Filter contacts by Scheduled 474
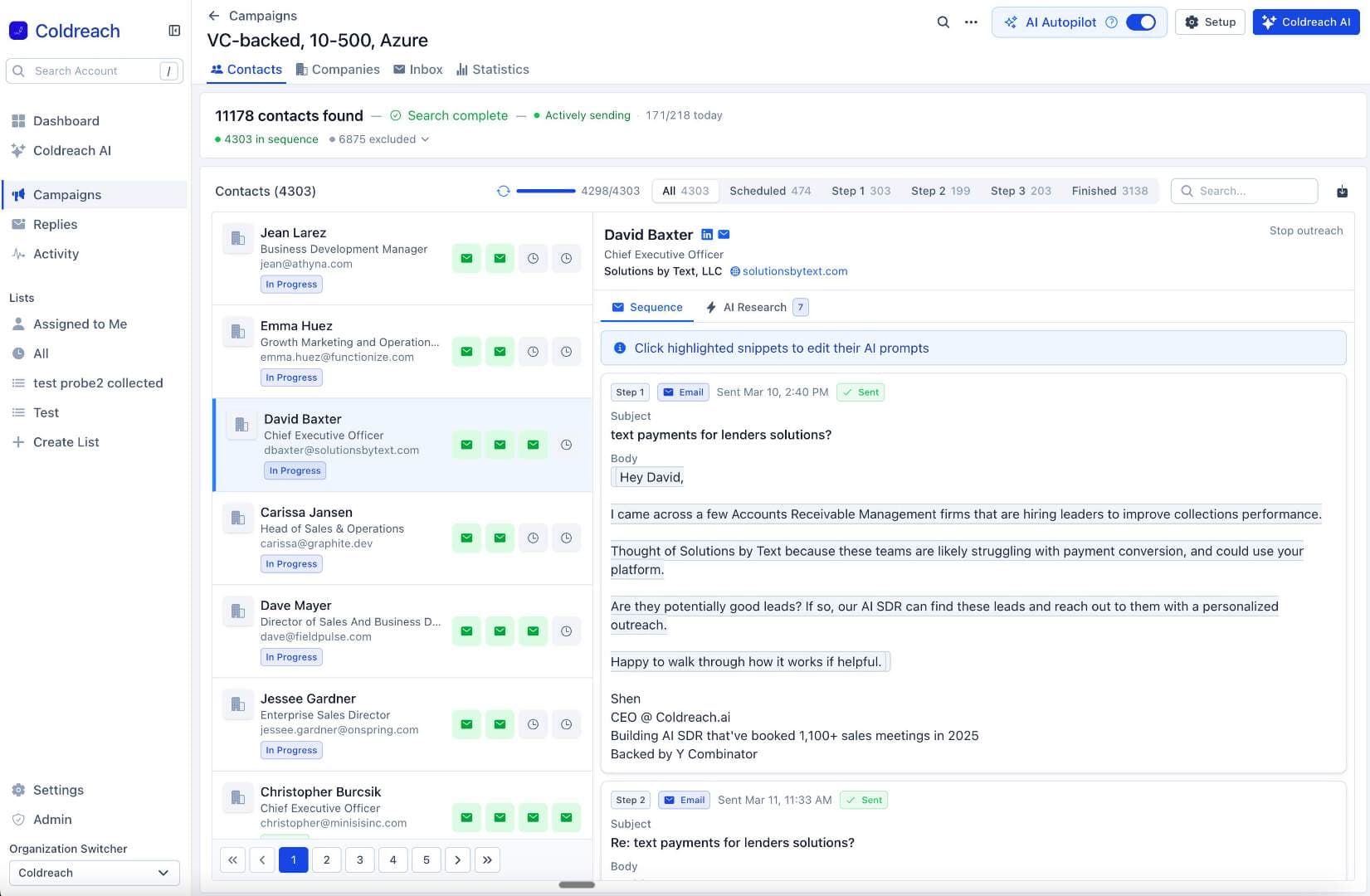1370x896 pixels. coord(769,191)
